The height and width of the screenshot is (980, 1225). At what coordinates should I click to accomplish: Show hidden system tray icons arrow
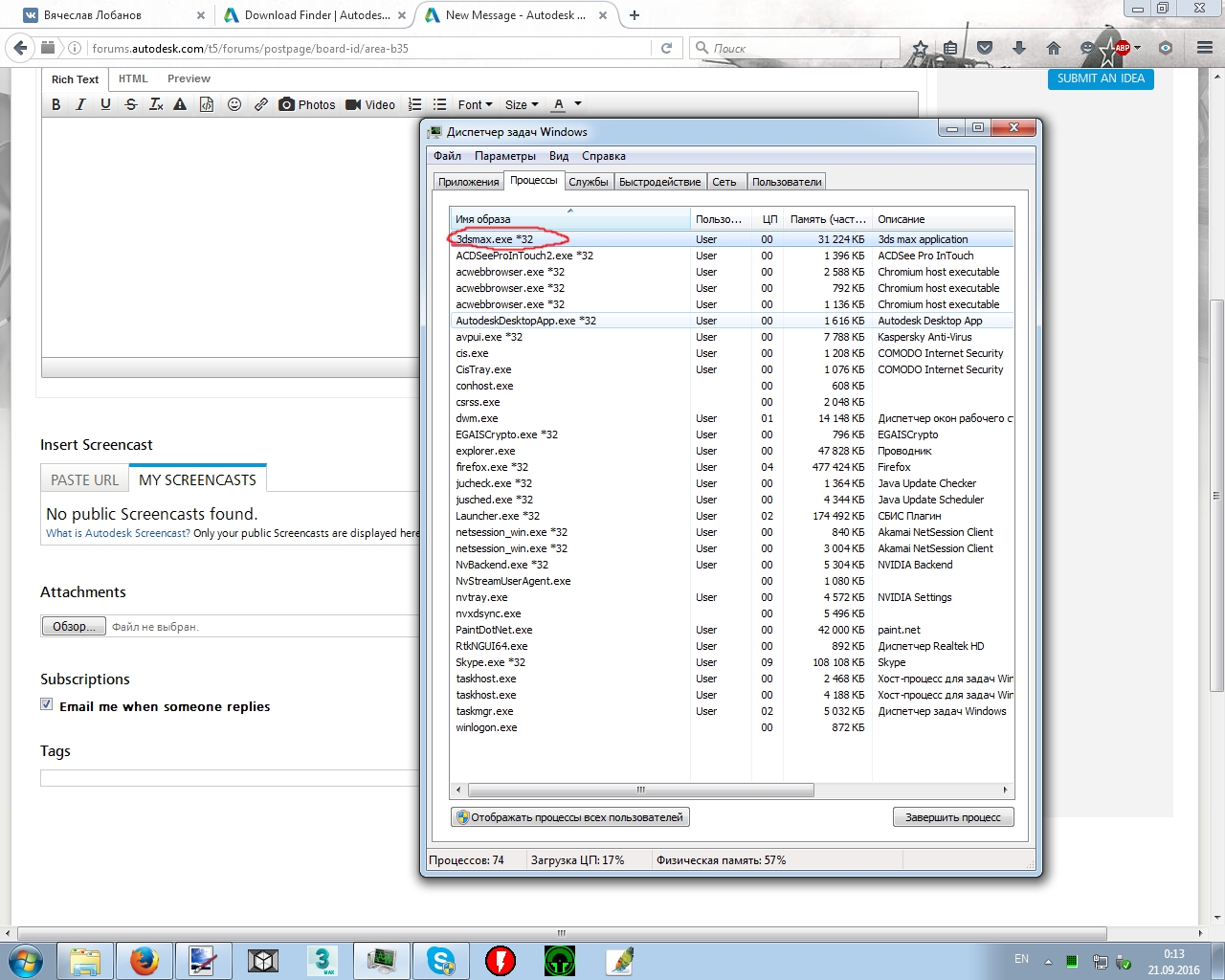pyautogui.click(x=1048, y=961)
